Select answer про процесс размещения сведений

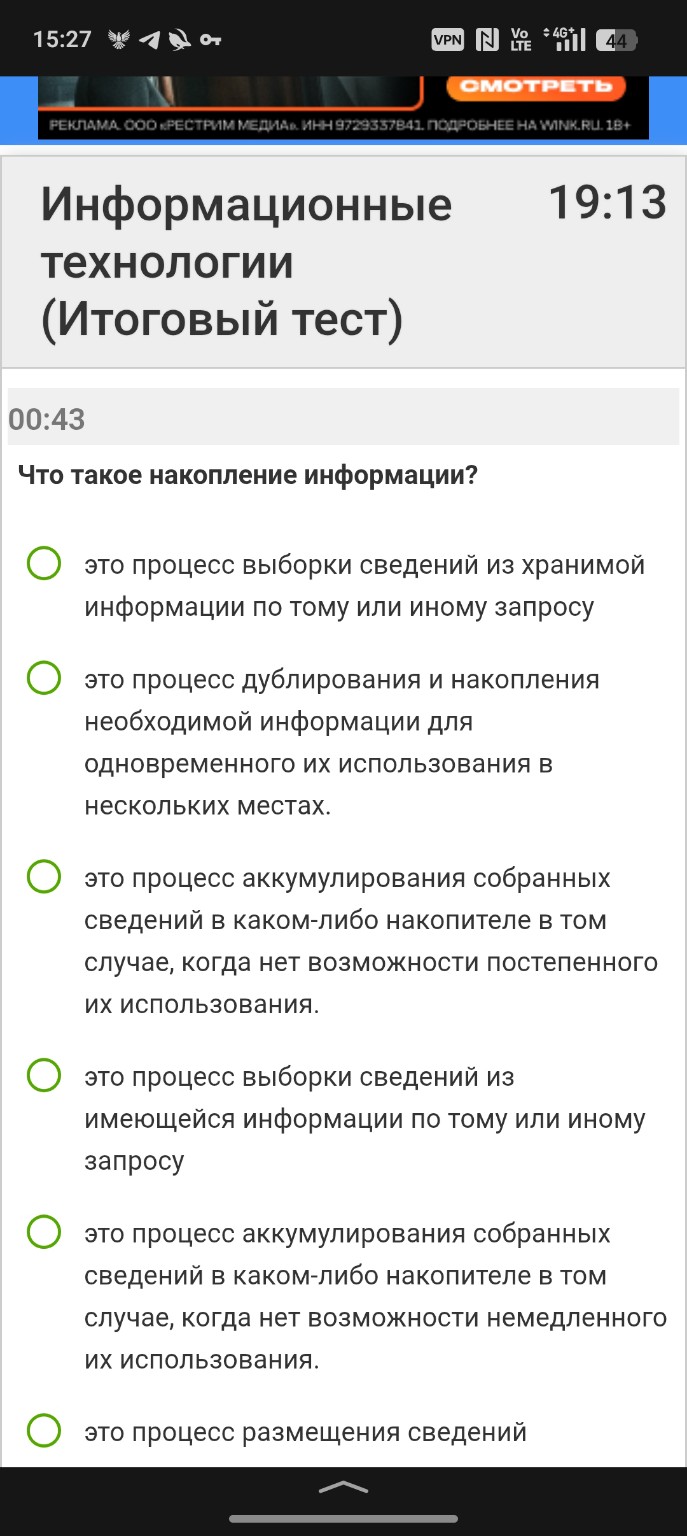point(43,1432)
